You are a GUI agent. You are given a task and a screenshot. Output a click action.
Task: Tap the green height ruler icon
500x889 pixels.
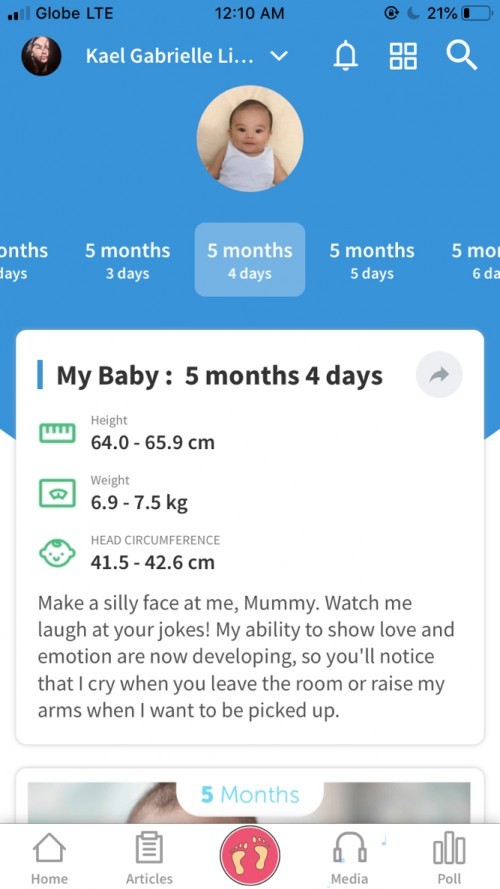pos(57,433)
